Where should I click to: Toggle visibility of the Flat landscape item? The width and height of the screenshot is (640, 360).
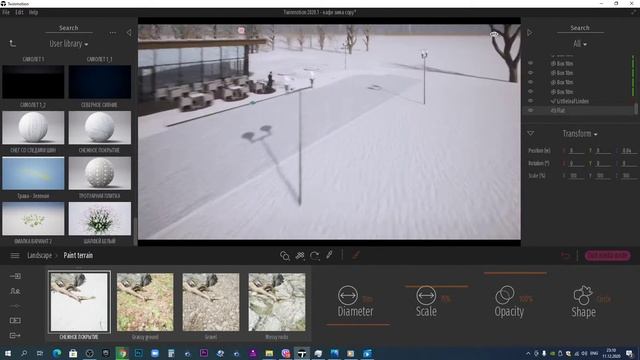coord(530,110)
